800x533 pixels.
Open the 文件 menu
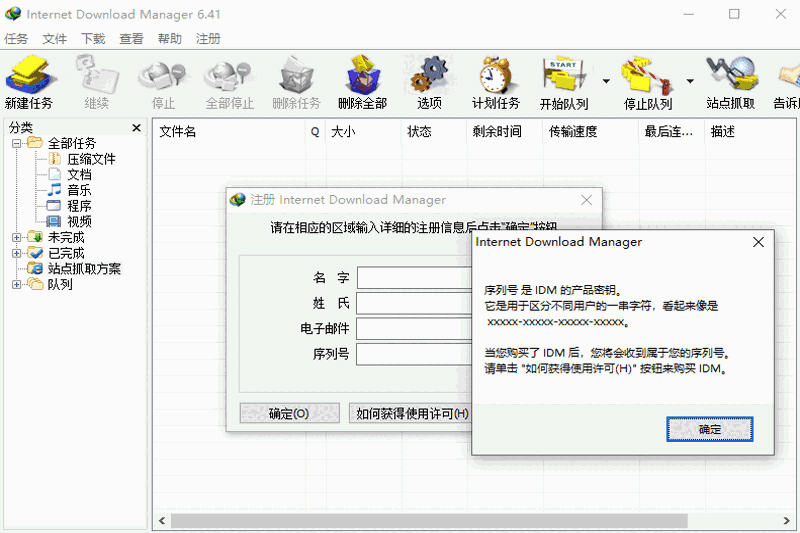coord(55,39)
